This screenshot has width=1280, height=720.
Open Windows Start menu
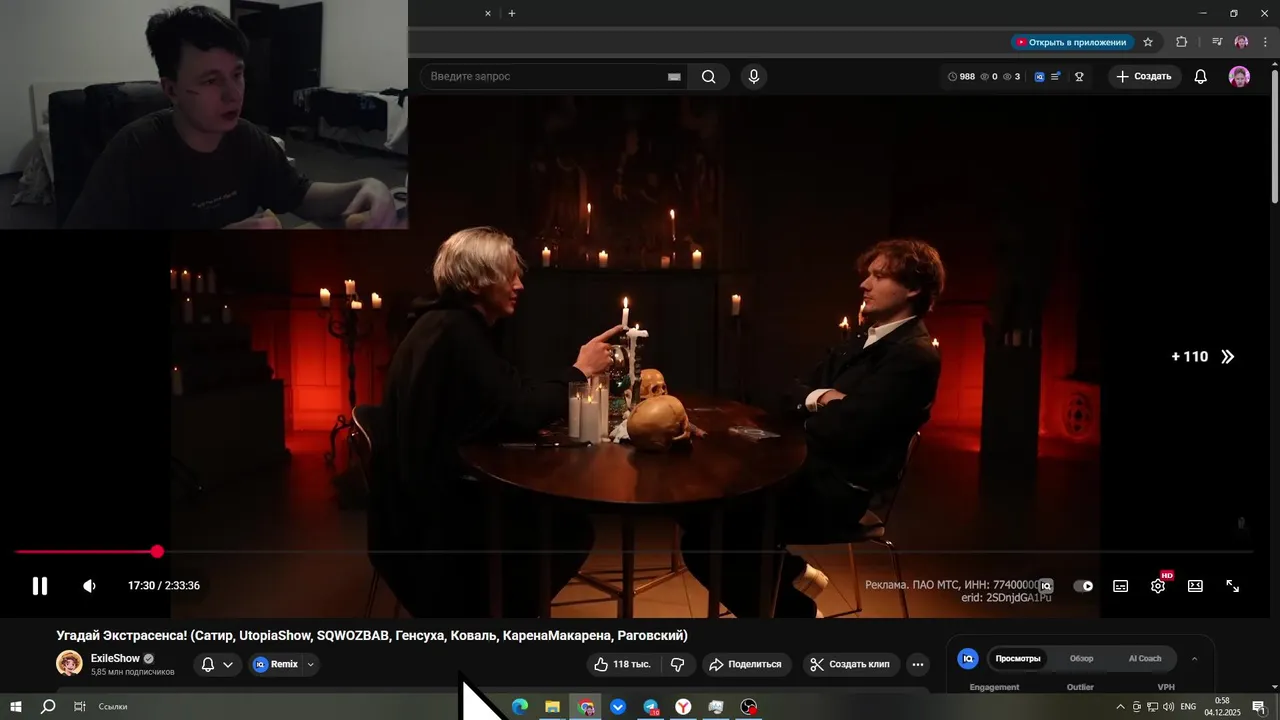coord(16,707)
